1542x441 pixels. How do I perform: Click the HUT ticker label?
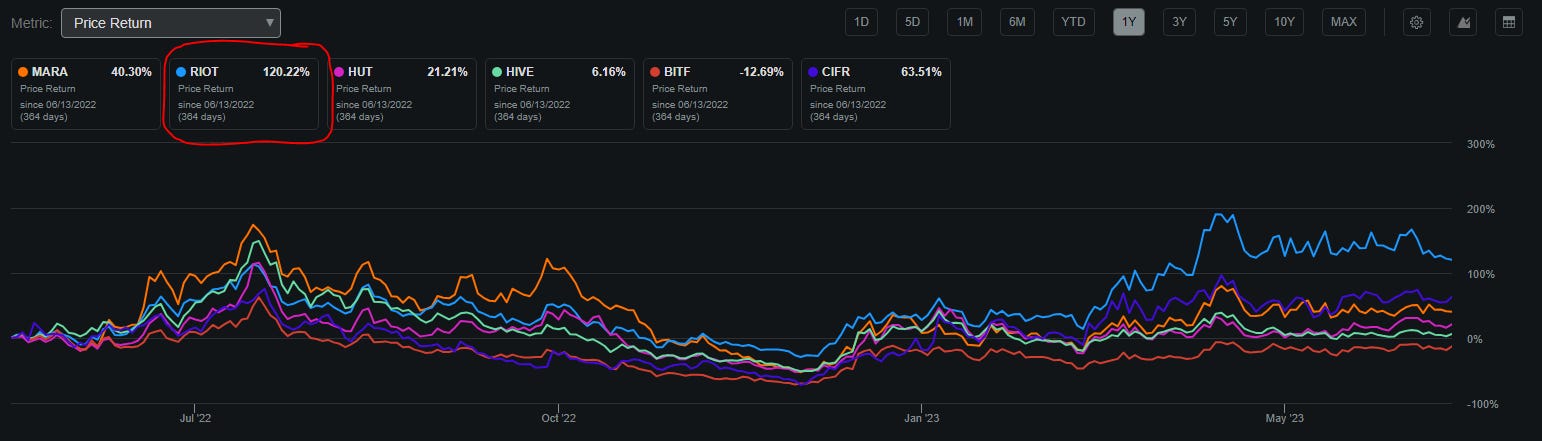[360, 73]
